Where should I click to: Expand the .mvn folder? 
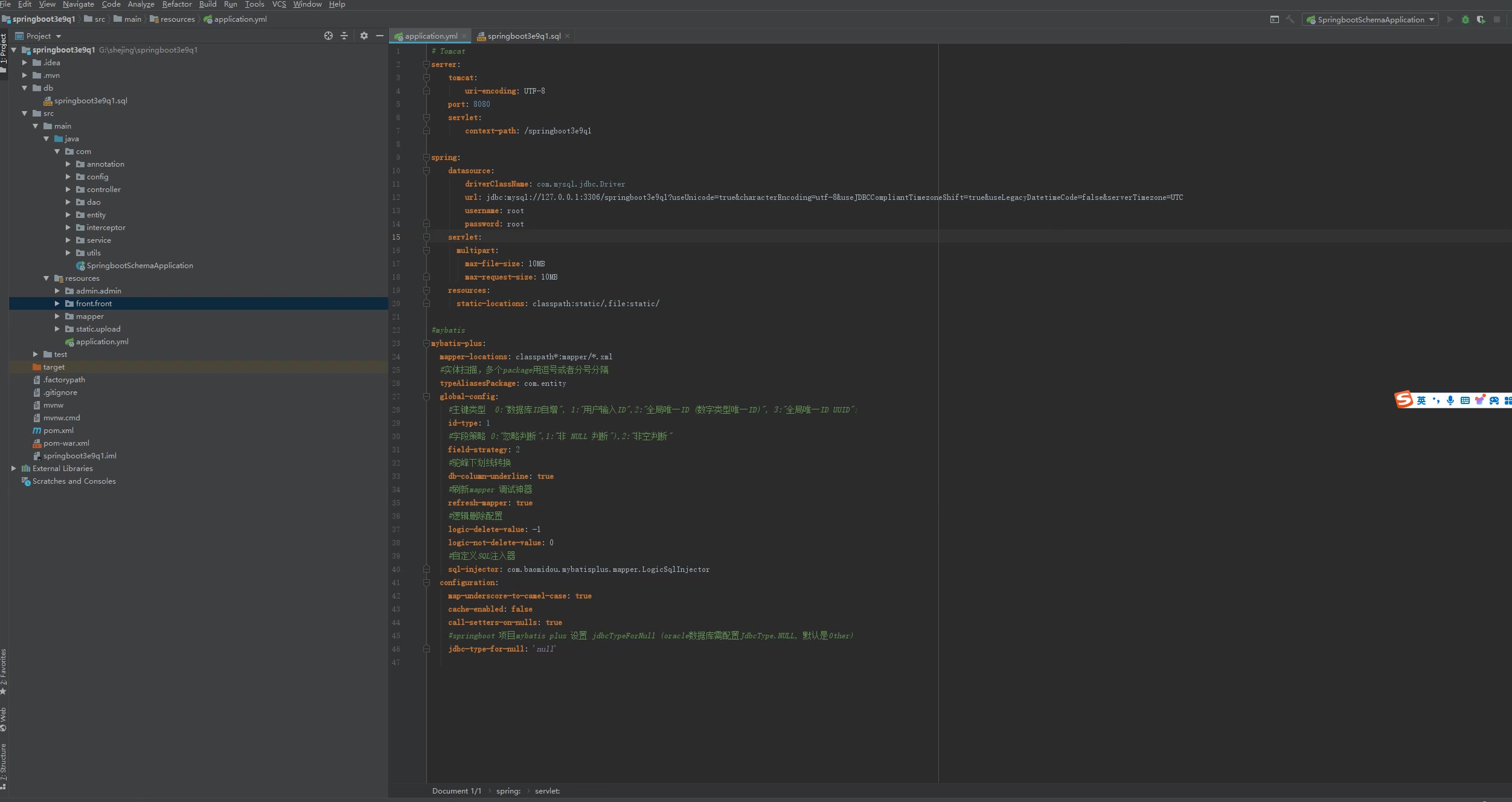25,75
